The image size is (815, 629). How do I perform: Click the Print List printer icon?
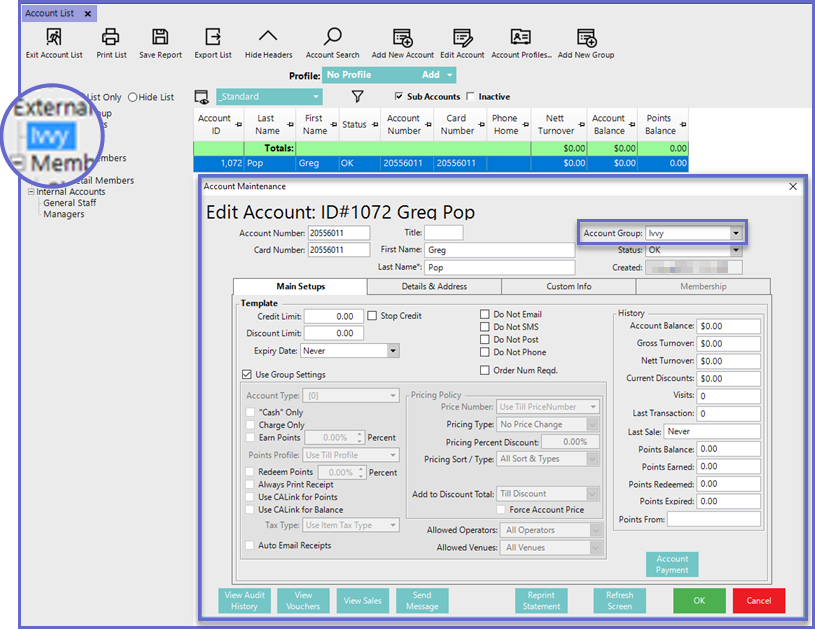(111, 37)
